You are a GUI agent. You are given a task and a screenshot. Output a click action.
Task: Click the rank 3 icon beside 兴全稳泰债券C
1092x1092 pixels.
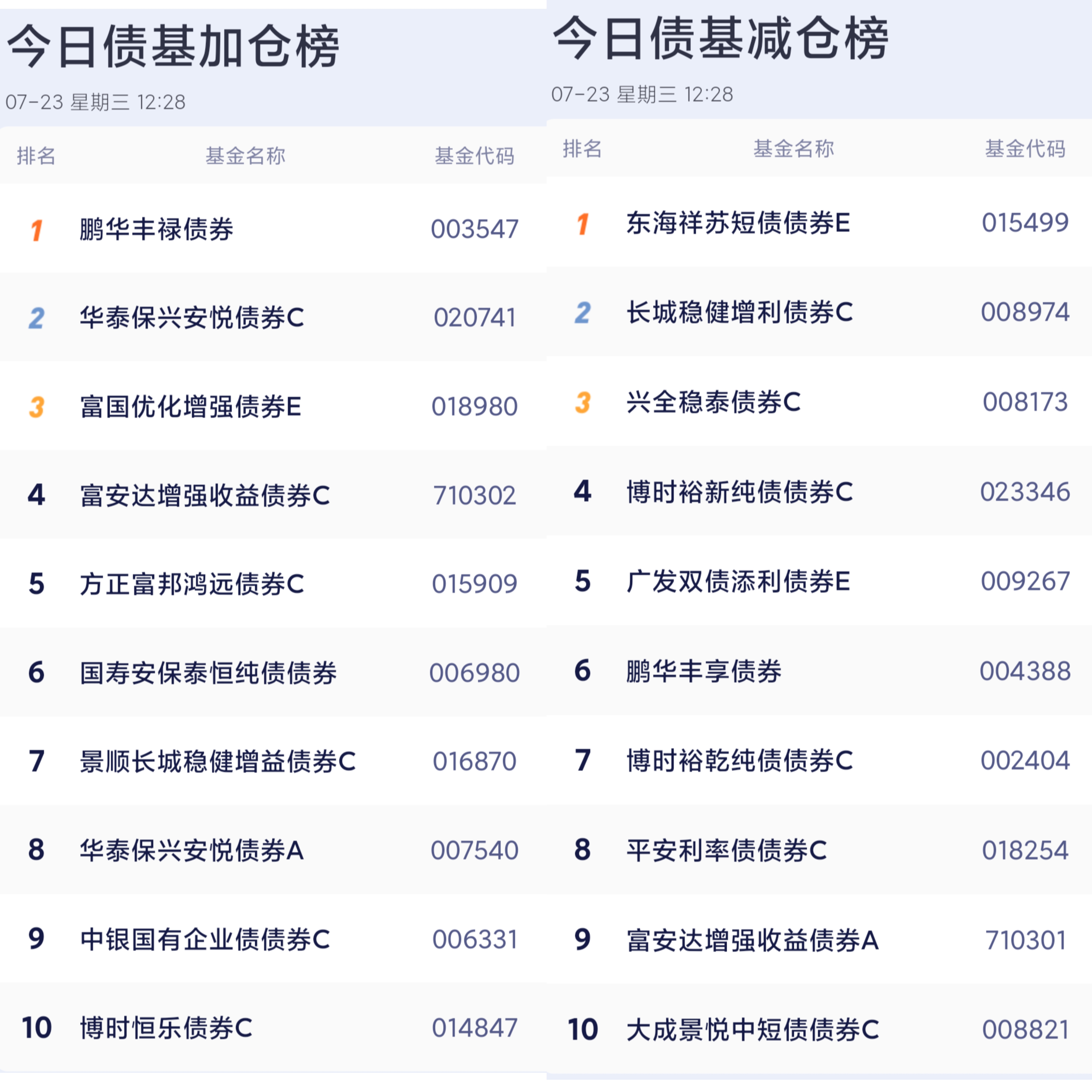pos(583,402)
